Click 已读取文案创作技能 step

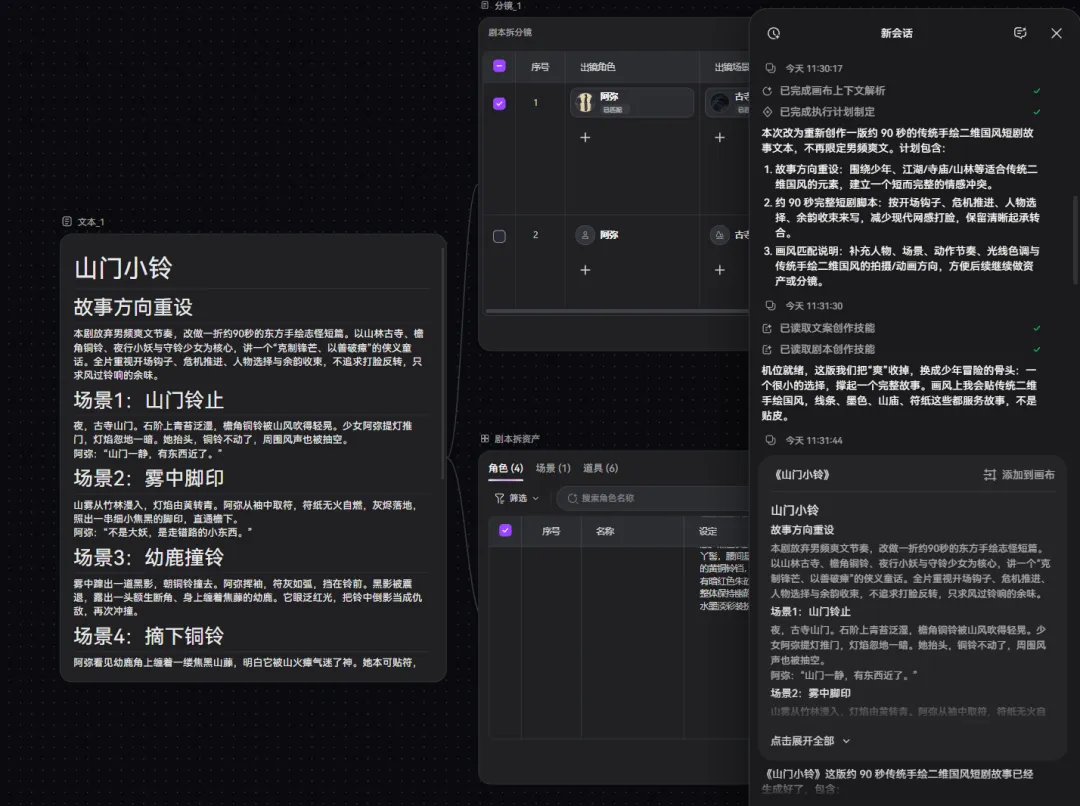tap(827, 328)
